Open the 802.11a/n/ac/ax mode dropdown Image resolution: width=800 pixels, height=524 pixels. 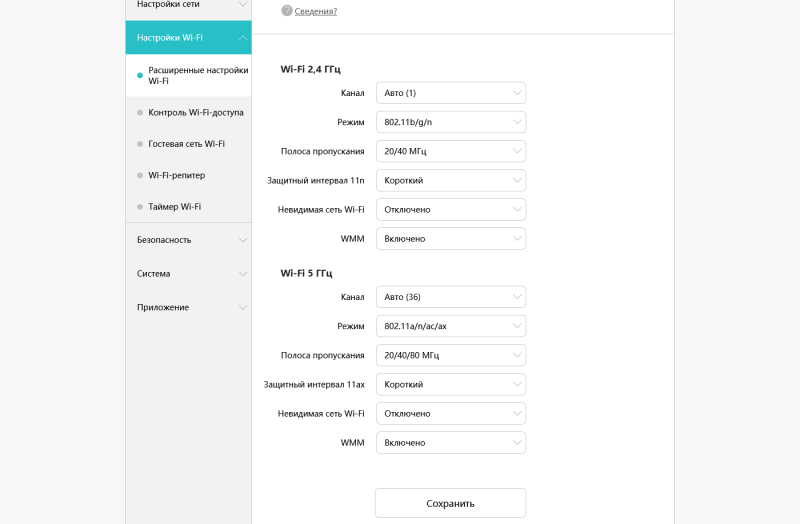coord(451,326)
